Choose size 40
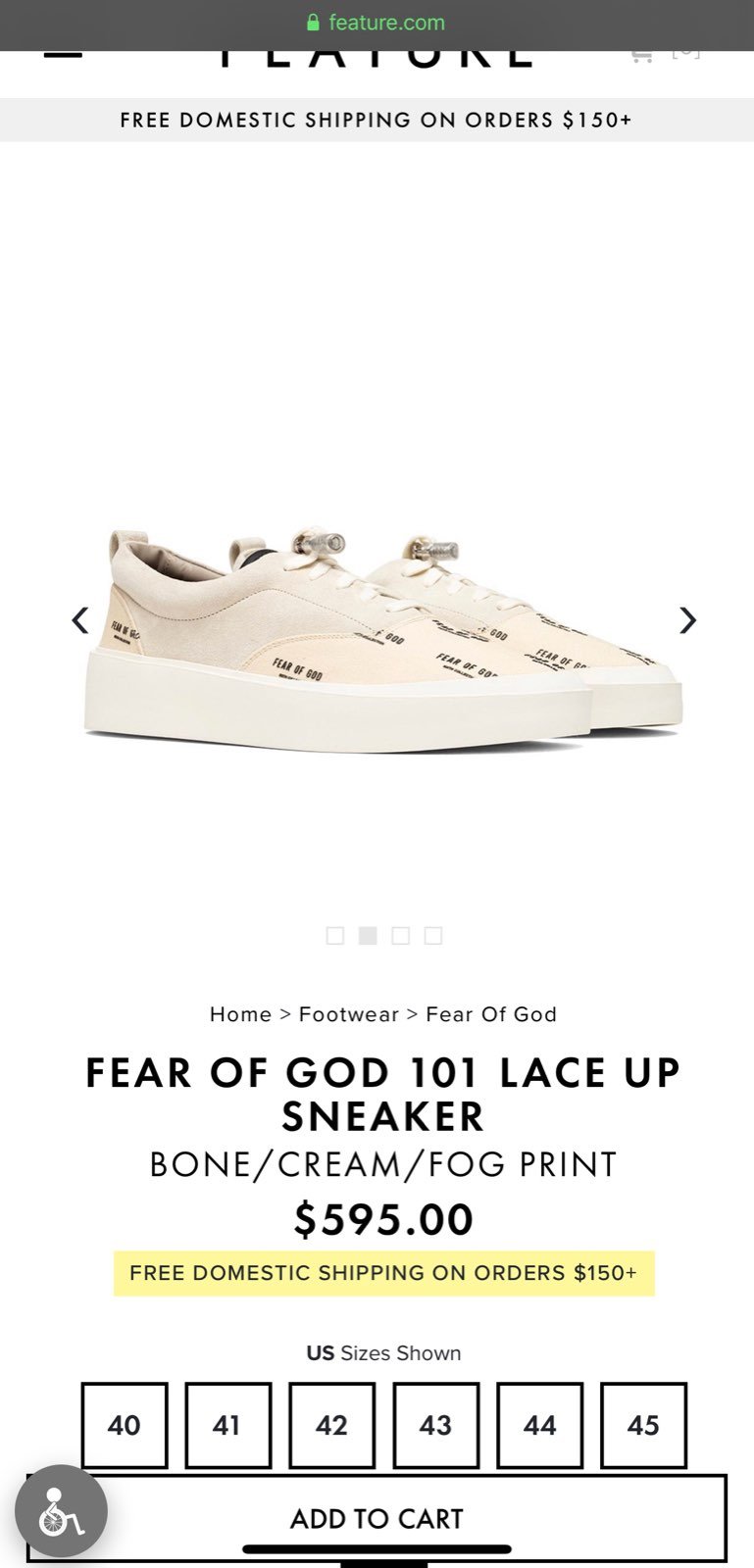This screenshot has height=1568, width=754. (125, 1425)
